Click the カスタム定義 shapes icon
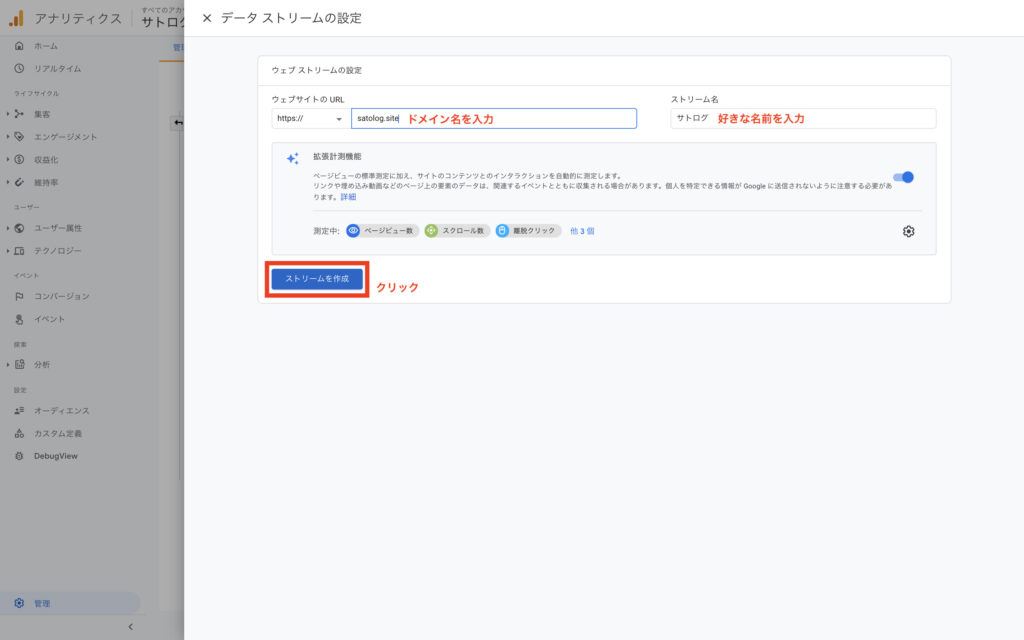Viewport: 1024px width, 640px height. [19, 433]
